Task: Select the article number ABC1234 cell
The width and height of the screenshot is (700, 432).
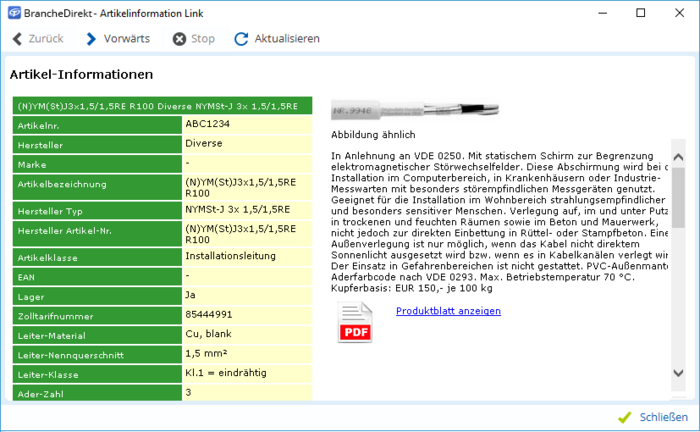Action: coord(247,125)
